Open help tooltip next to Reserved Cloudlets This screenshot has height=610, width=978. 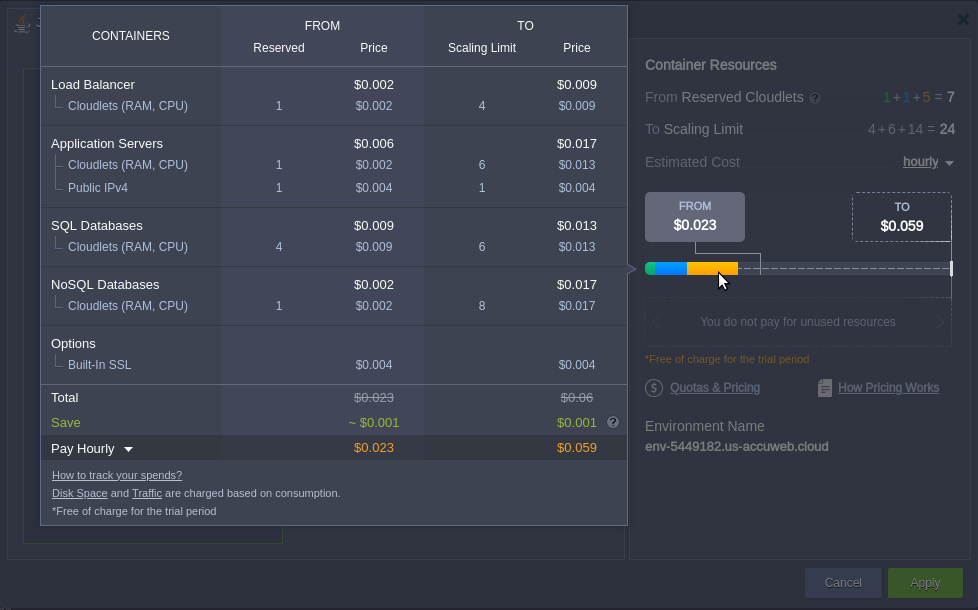[x=815, y=97]
